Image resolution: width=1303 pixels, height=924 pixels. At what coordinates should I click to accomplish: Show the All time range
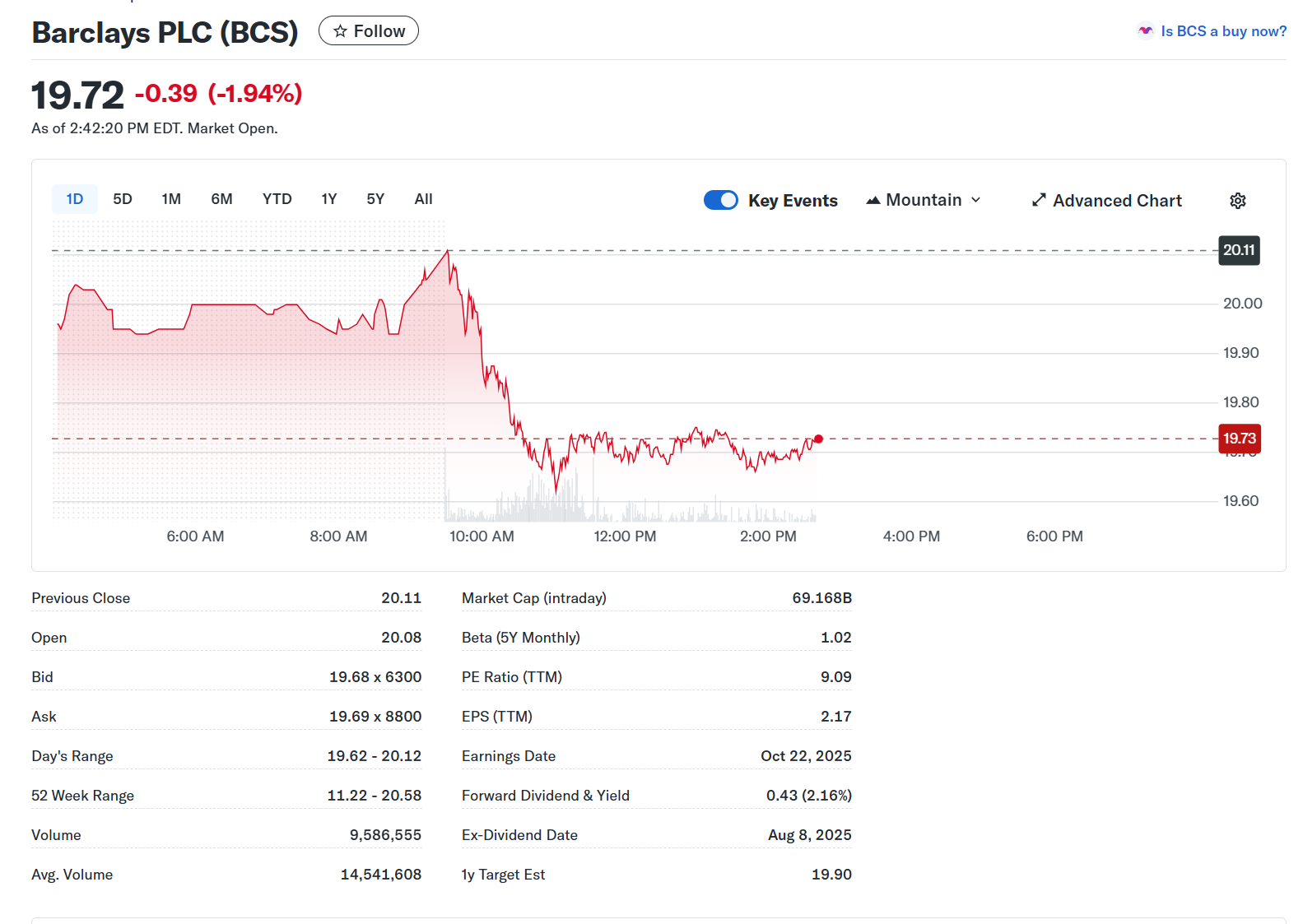tap(423, 199)
